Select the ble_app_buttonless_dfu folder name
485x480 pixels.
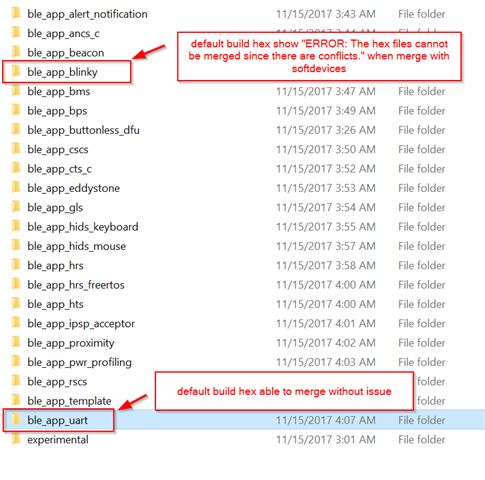[83, 130]
